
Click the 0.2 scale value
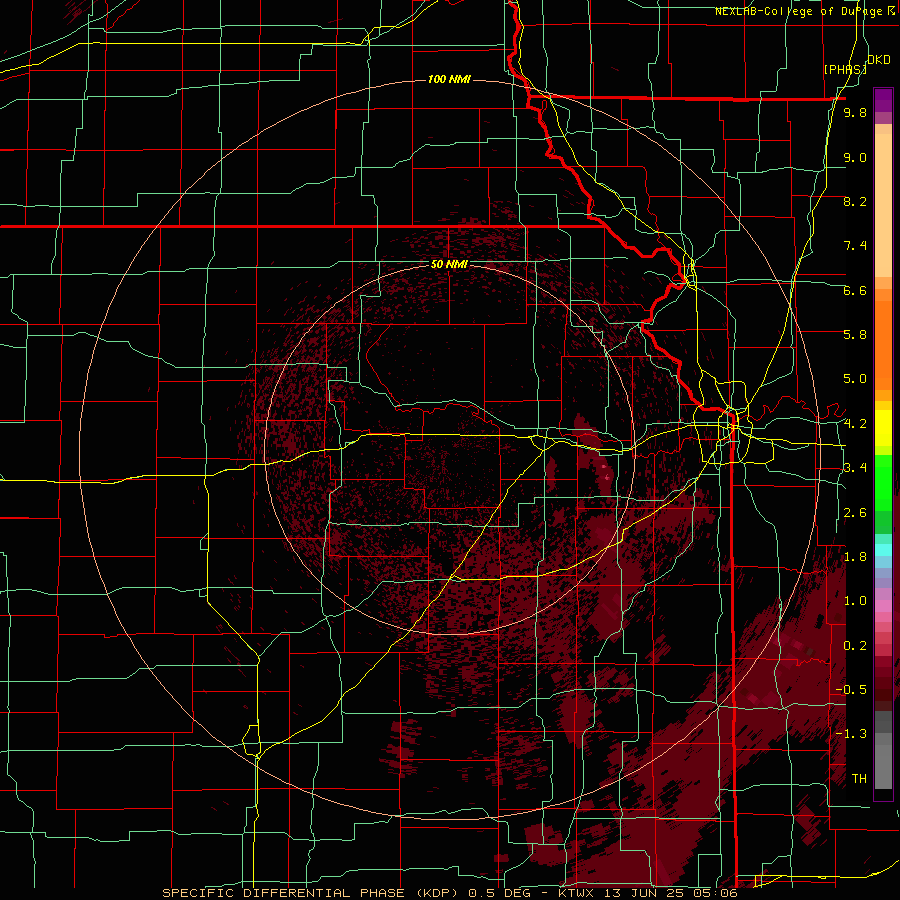pos(855,646)
